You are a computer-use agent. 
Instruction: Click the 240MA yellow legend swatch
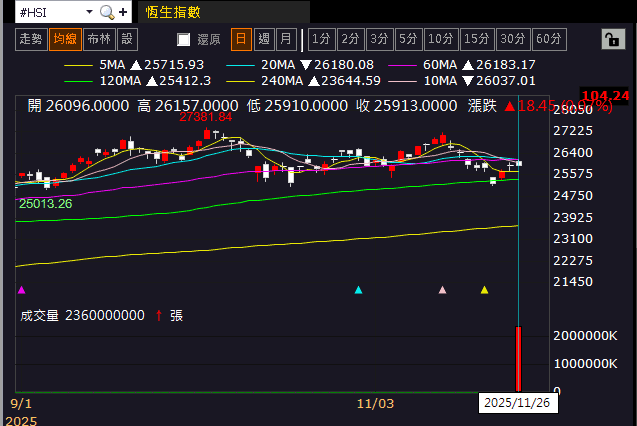click(240, 81)
